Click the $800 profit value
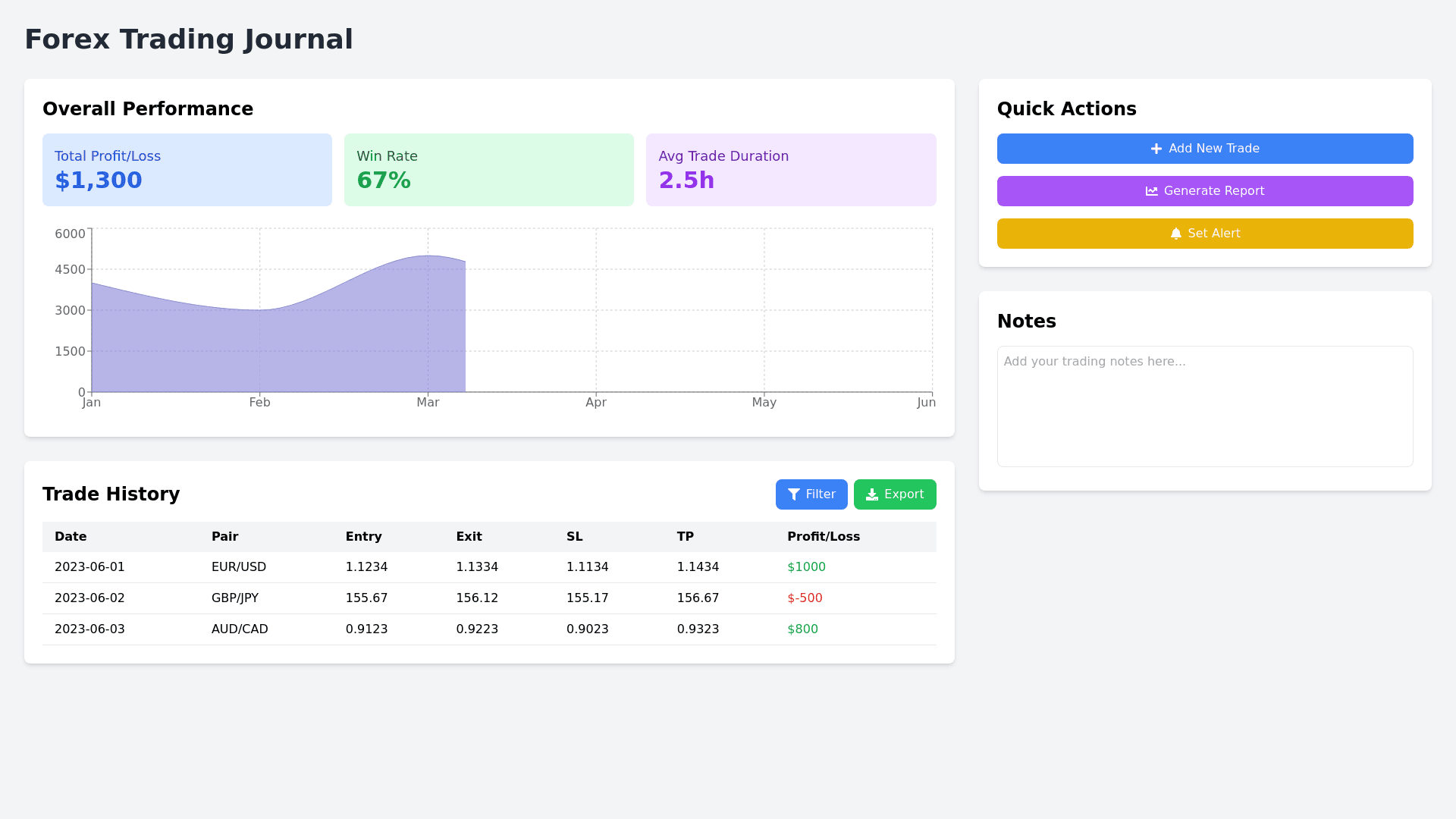Image resolution: width=1456 pixels, height=819 pixels. click(802, 629)
